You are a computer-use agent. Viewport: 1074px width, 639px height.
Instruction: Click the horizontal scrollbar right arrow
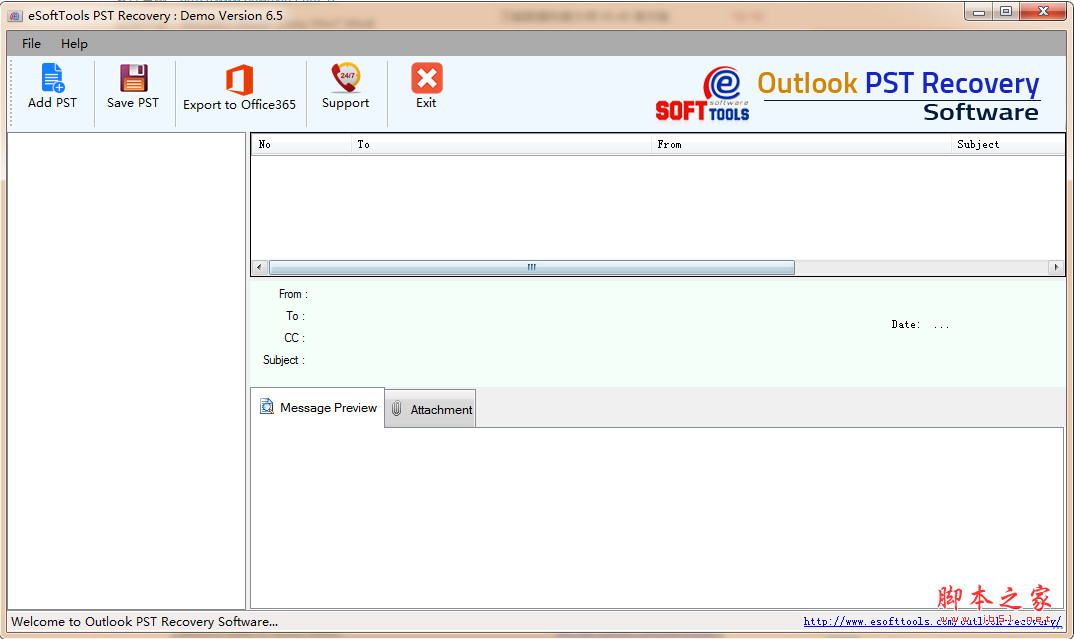1056,267
